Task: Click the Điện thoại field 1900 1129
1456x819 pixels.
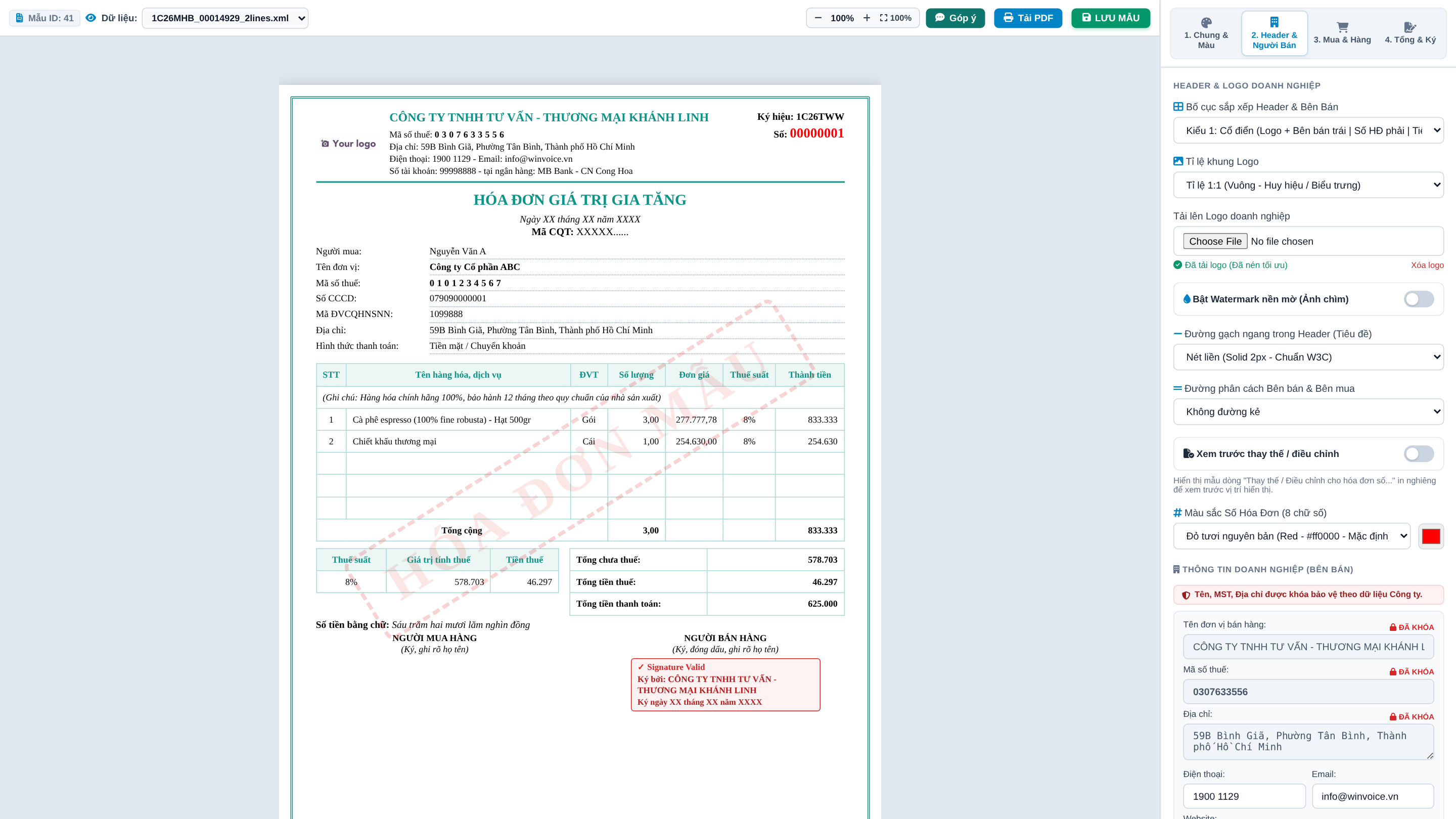Action: tap(1244, 796)
